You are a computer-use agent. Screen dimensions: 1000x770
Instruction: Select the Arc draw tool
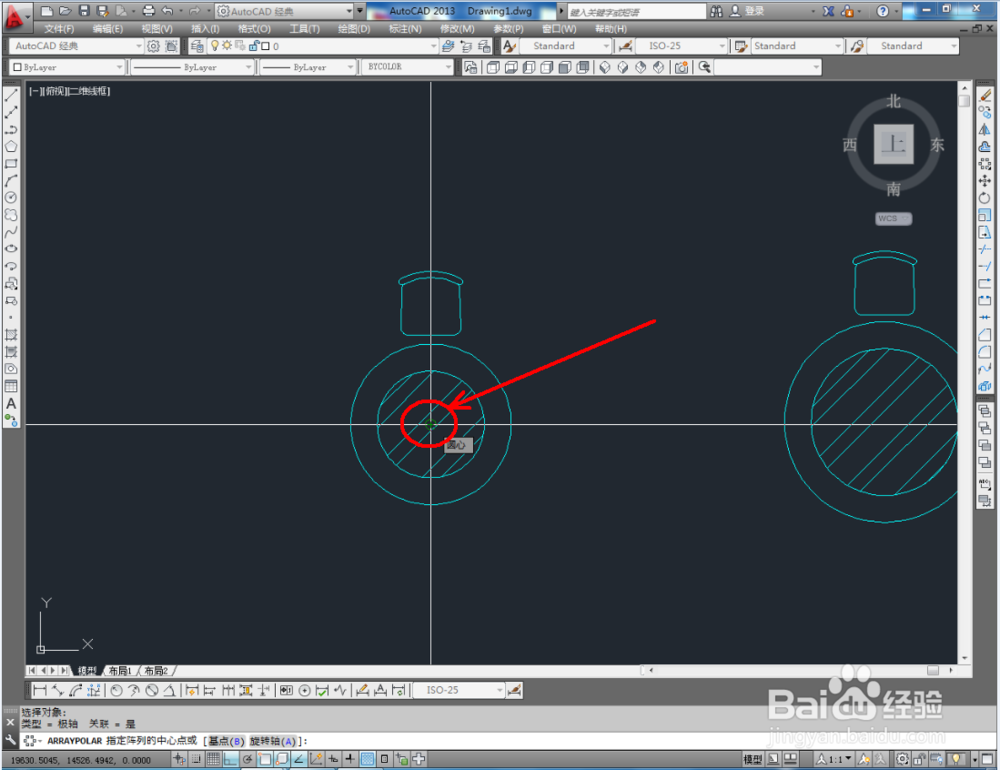coord(11,181)
